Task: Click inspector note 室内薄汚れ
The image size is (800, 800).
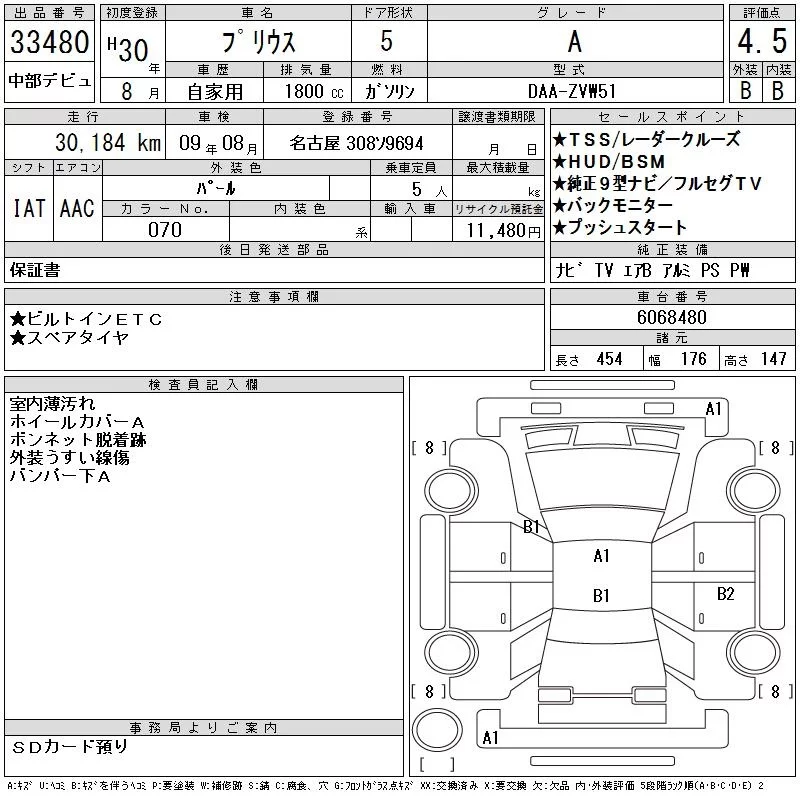Action: coord(53,404)
